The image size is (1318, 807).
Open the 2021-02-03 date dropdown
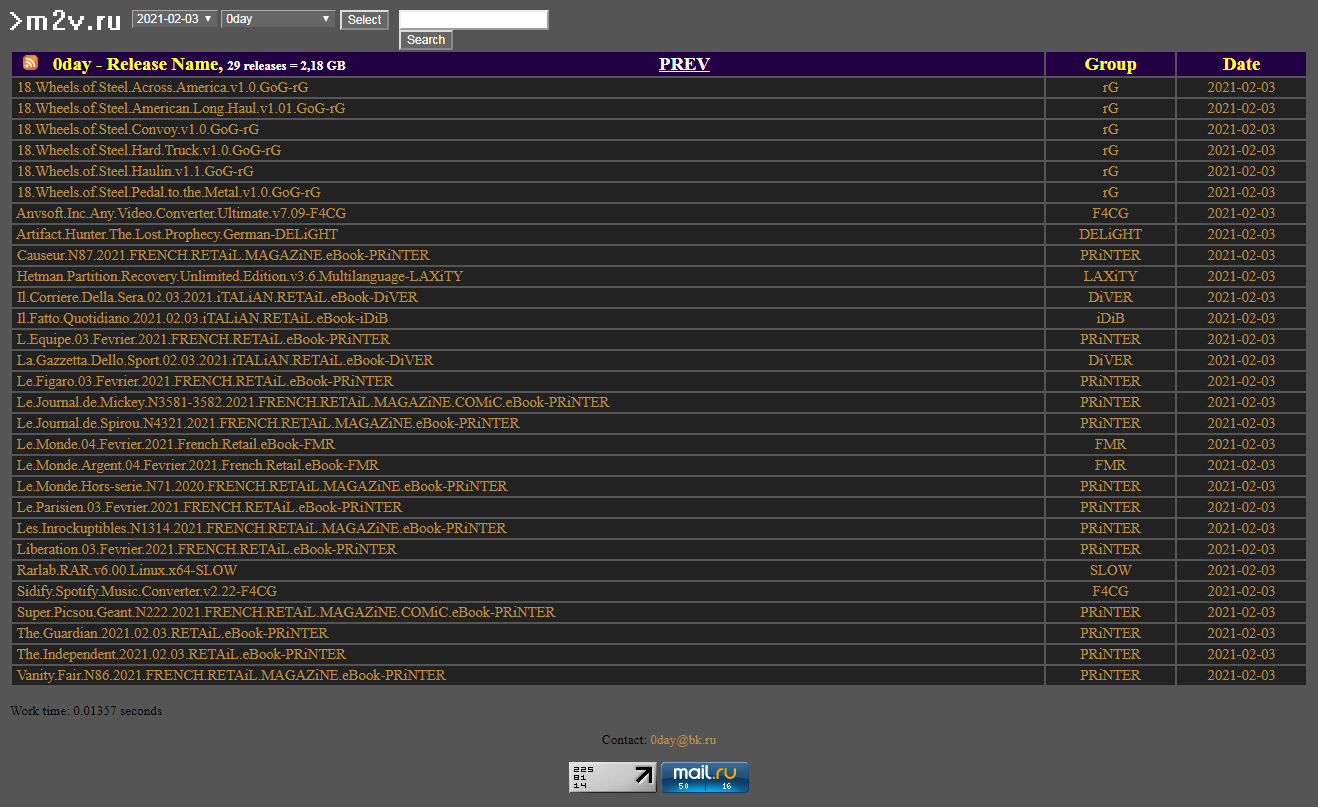pyautogui.click(x=175, y=19)
